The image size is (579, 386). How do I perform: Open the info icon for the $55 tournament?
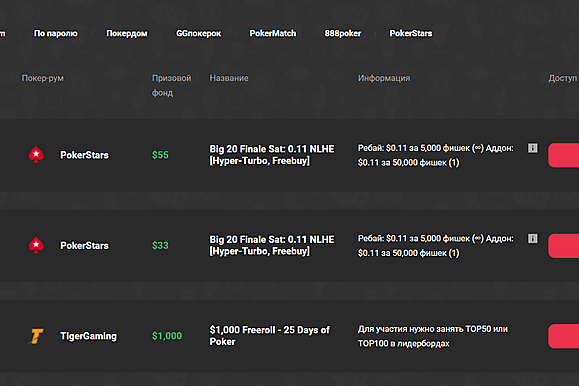click(x=532, y=148)
